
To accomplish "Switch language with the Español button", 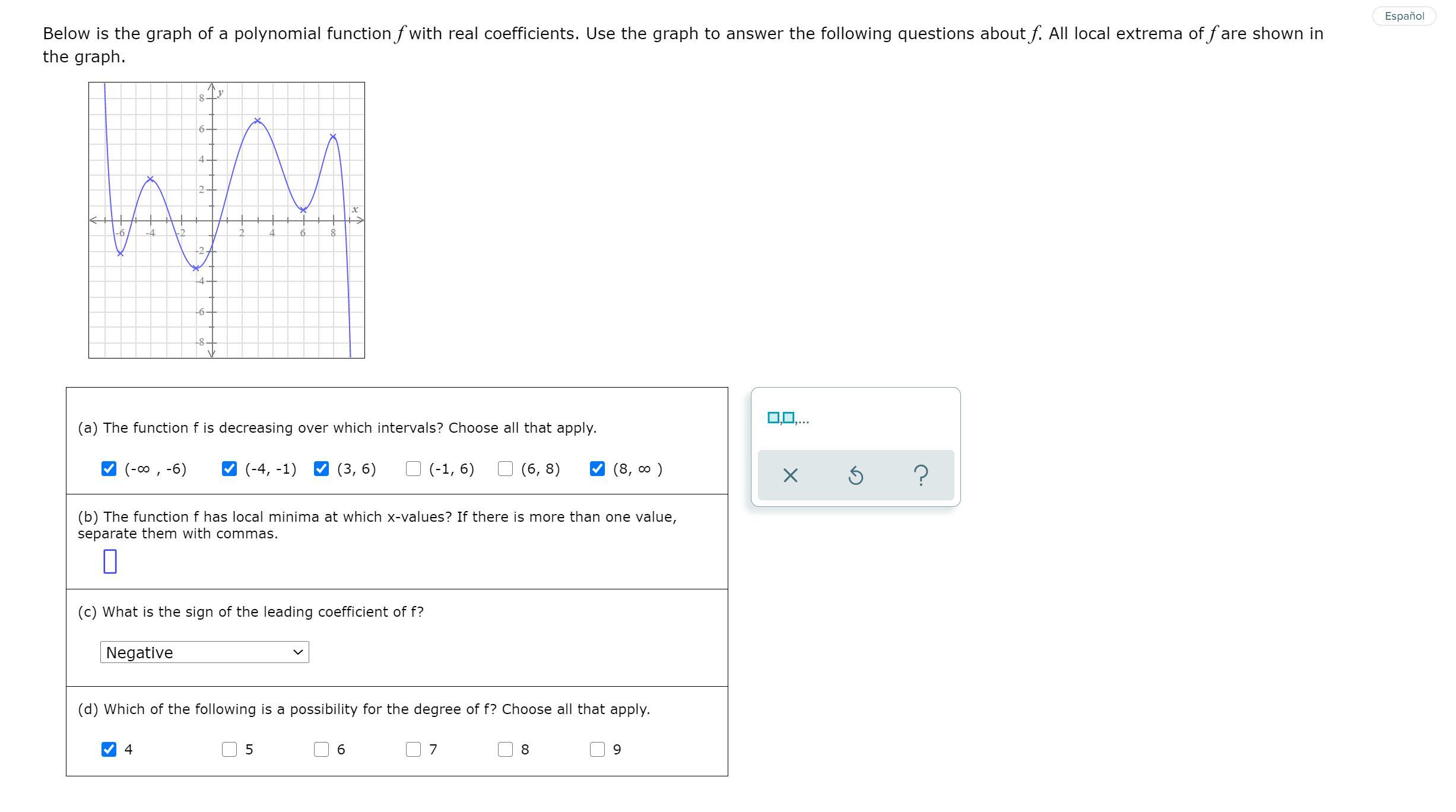I will click(x=1404, y=16).
